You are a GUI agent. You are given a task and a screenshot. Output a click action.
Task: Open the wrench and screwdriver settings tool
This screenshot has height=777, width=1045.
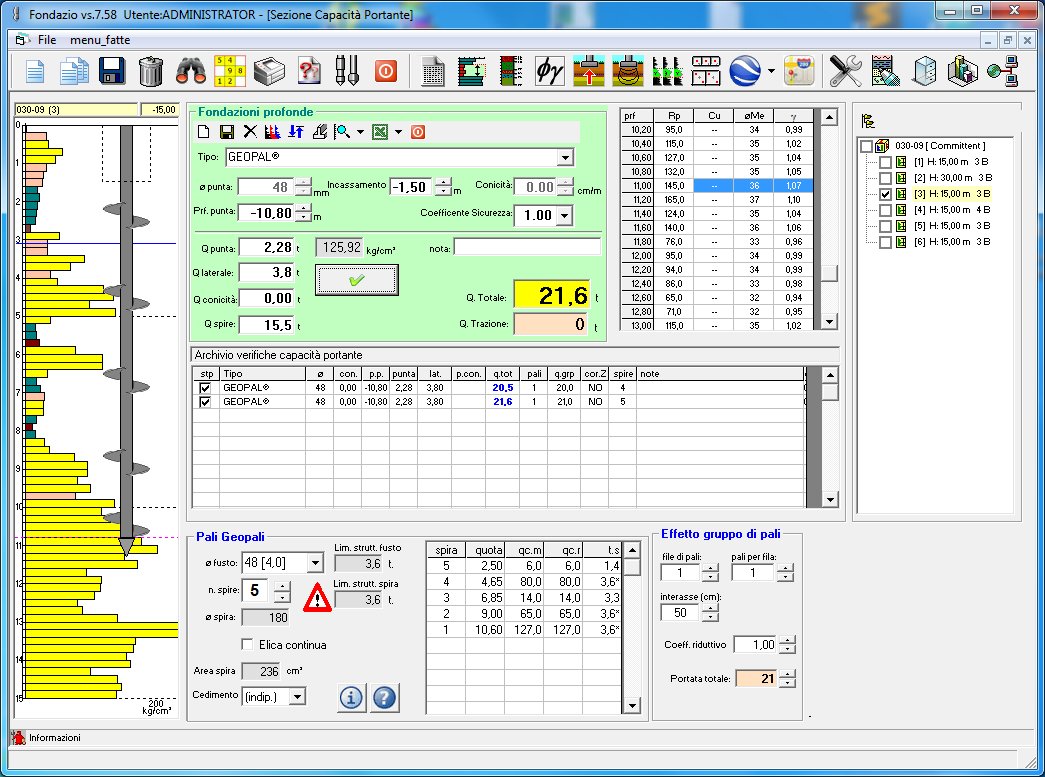click(x=845, y=71)
